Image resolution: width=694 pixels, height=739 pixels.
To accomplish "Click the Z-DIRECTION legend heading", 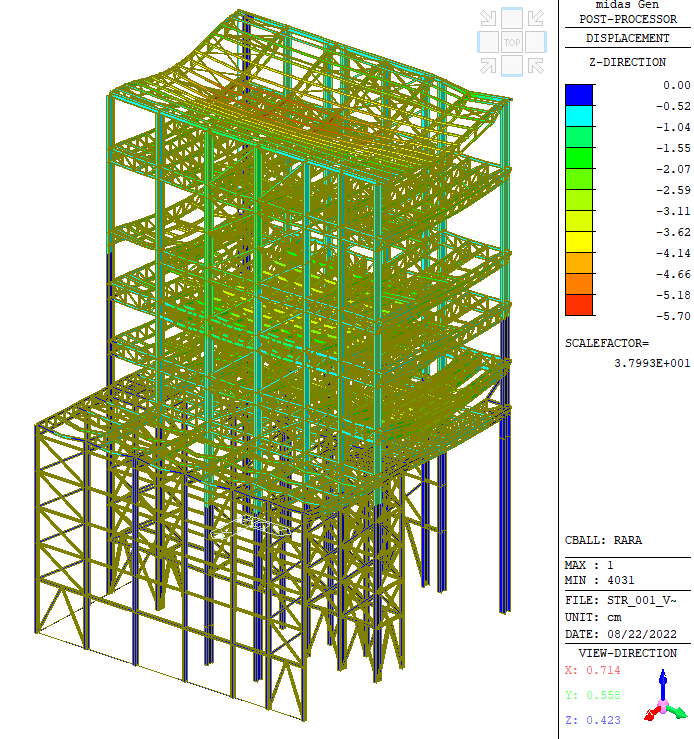I will click(x=628, y=62).
